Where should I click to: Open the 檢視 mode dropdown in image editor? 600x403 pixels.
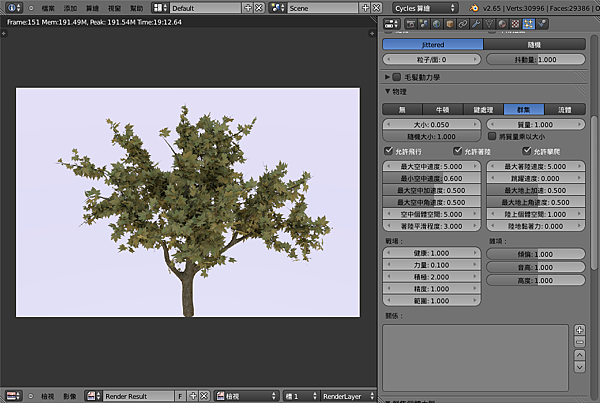pyautogui.click(x=247, y=396)
